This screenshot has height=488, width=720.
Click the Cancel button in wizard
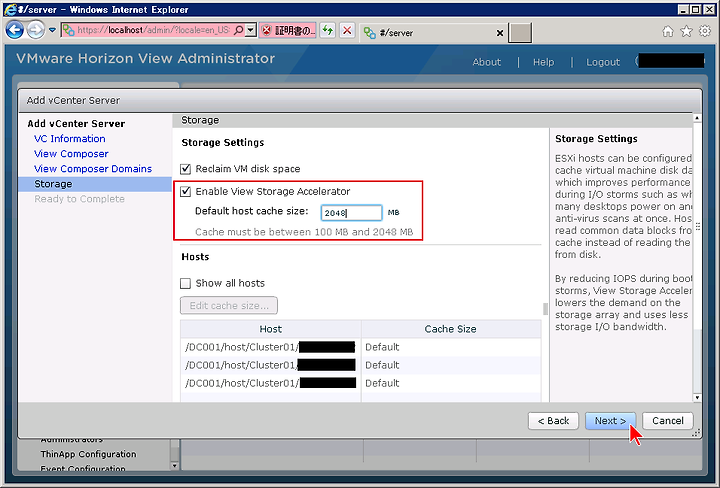pyautogui.click(x=668, y=421)
